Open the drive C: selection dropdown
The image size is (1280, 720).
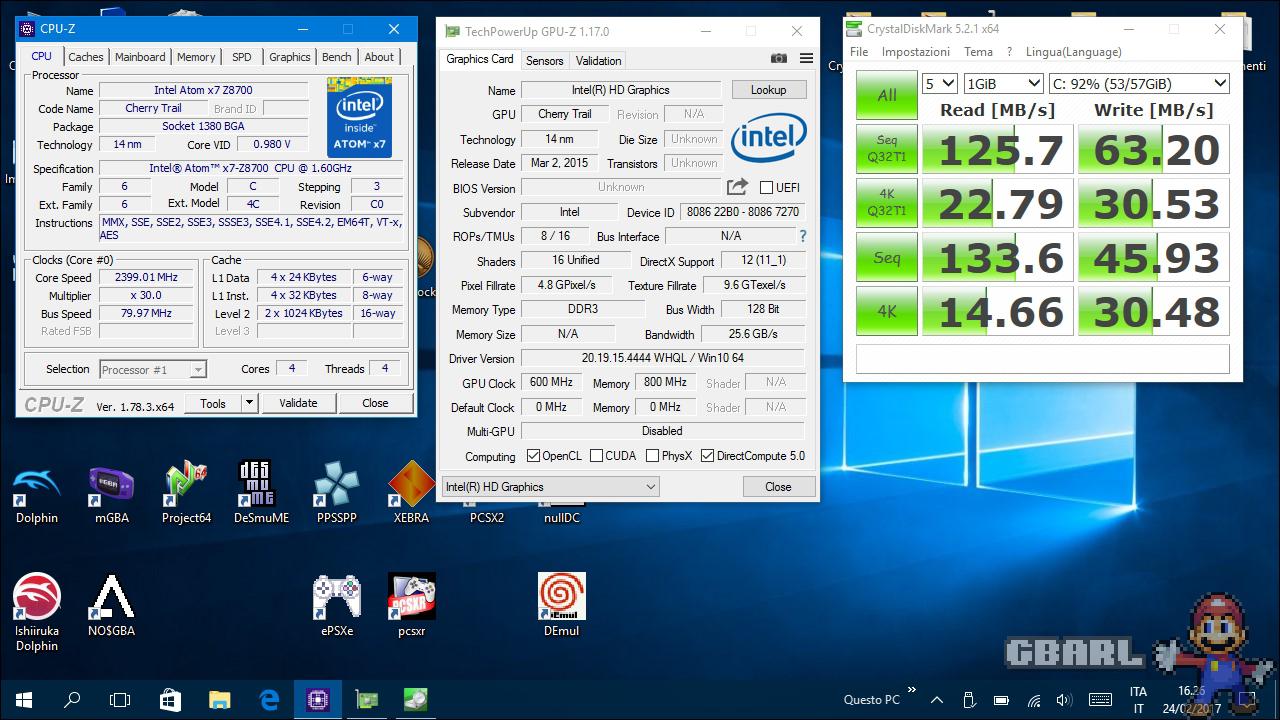point(1139,84)
